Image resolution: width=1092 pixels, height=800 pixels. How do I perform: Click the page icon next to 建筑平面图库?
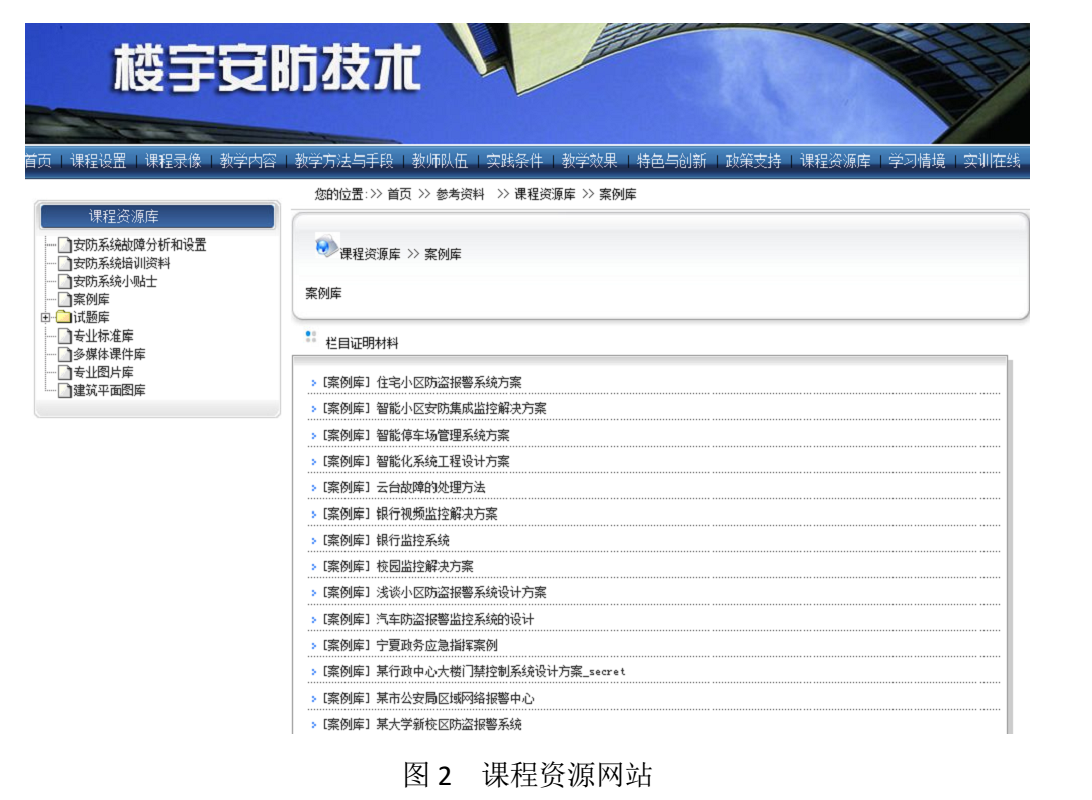tap(64, 390)
